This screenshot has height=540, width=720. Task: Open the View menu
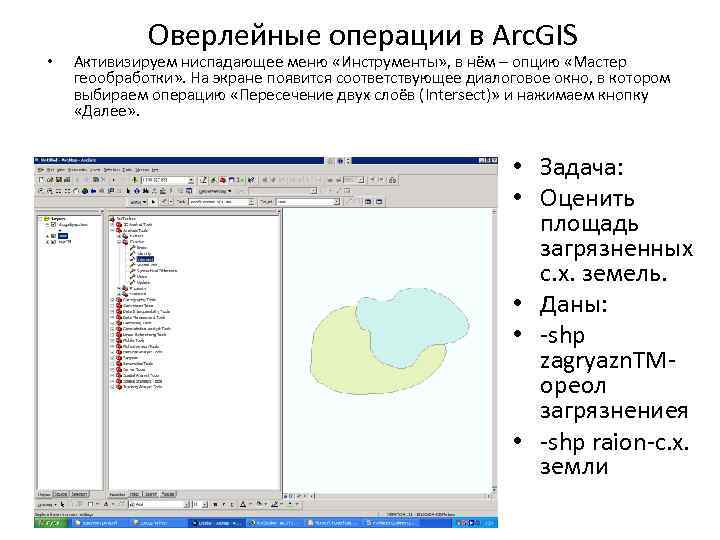[60, 170]
